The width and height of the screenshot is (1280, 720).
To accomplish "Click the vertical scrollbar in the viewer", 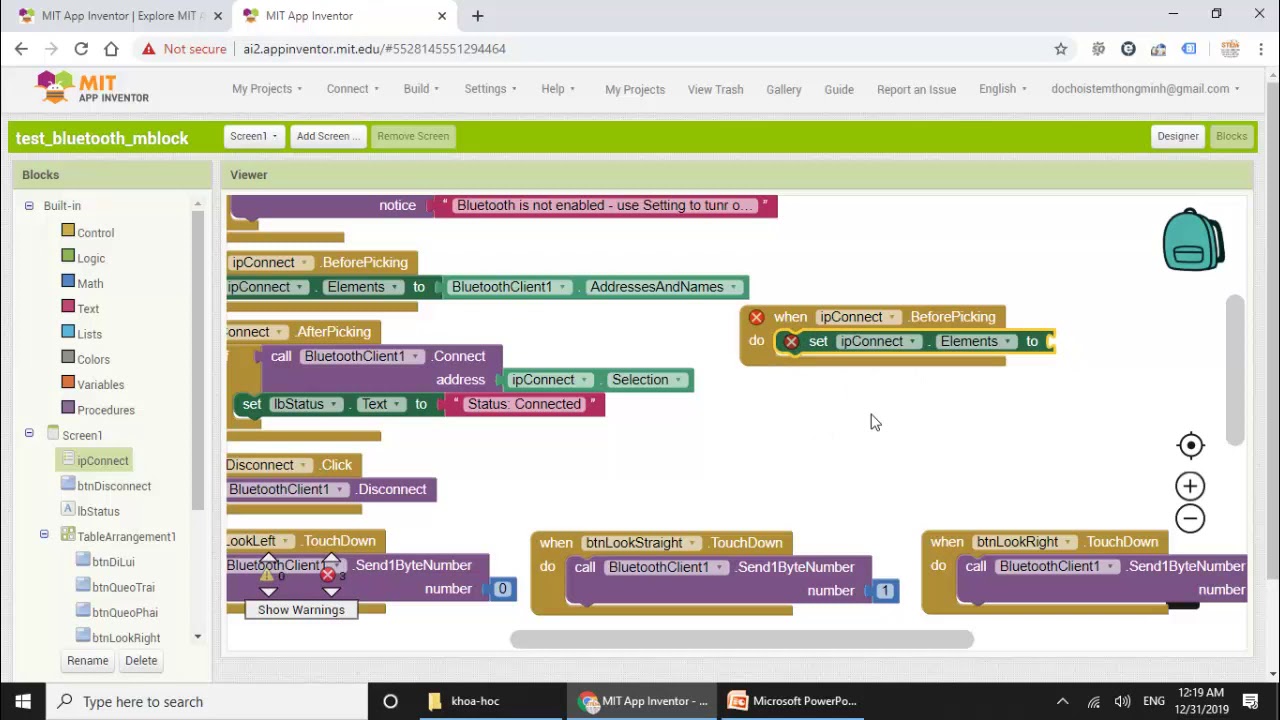I will tap(1236, 370).
